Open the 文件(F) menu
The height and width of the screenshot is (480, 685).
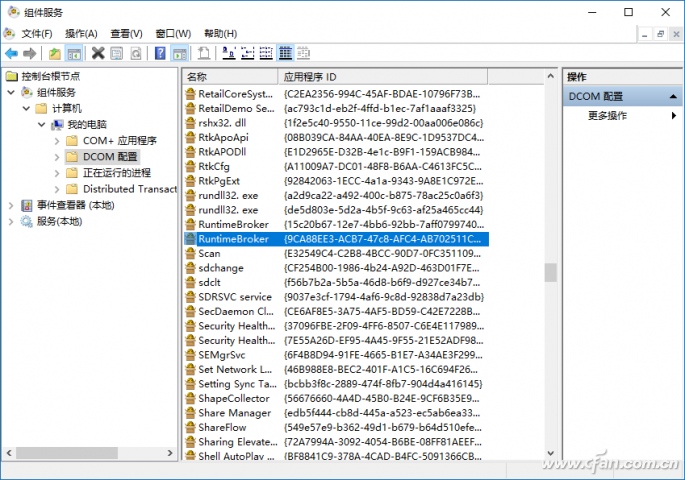[37, 33]
